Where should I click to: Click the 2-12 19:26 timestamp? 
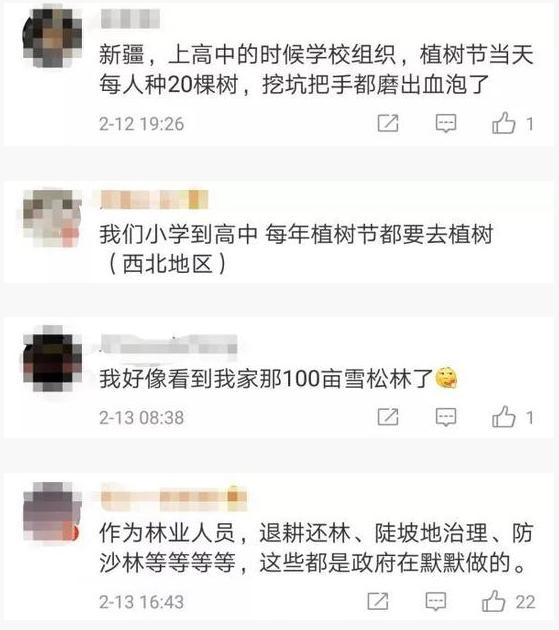click(x=141, y=124)
